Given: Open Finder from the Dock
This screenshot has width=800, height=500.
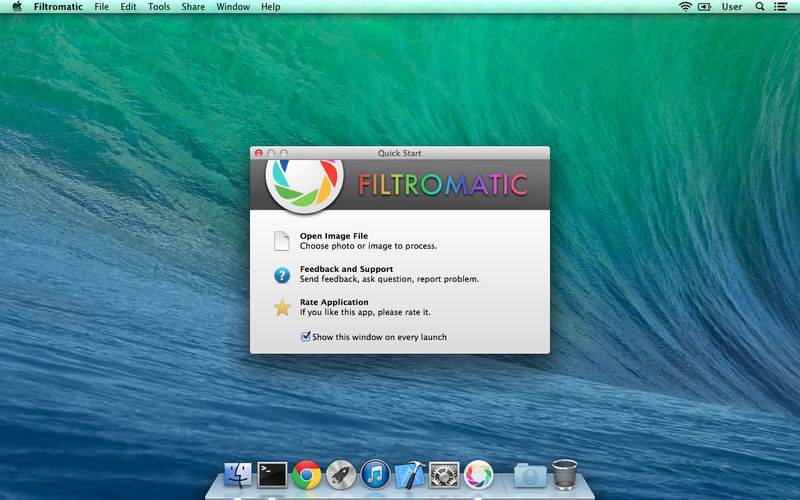Looking at the screenshot, I should (x=238, y=475).
